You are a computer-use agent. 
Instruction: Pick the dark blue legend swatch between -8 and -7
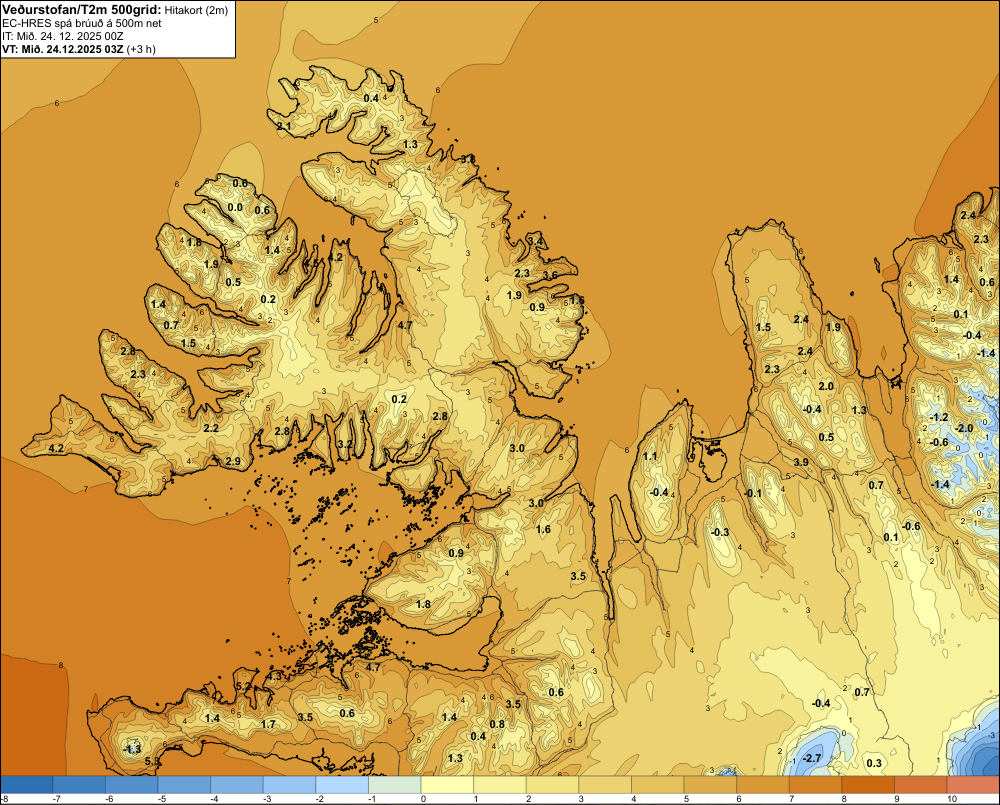coord(27,784)
